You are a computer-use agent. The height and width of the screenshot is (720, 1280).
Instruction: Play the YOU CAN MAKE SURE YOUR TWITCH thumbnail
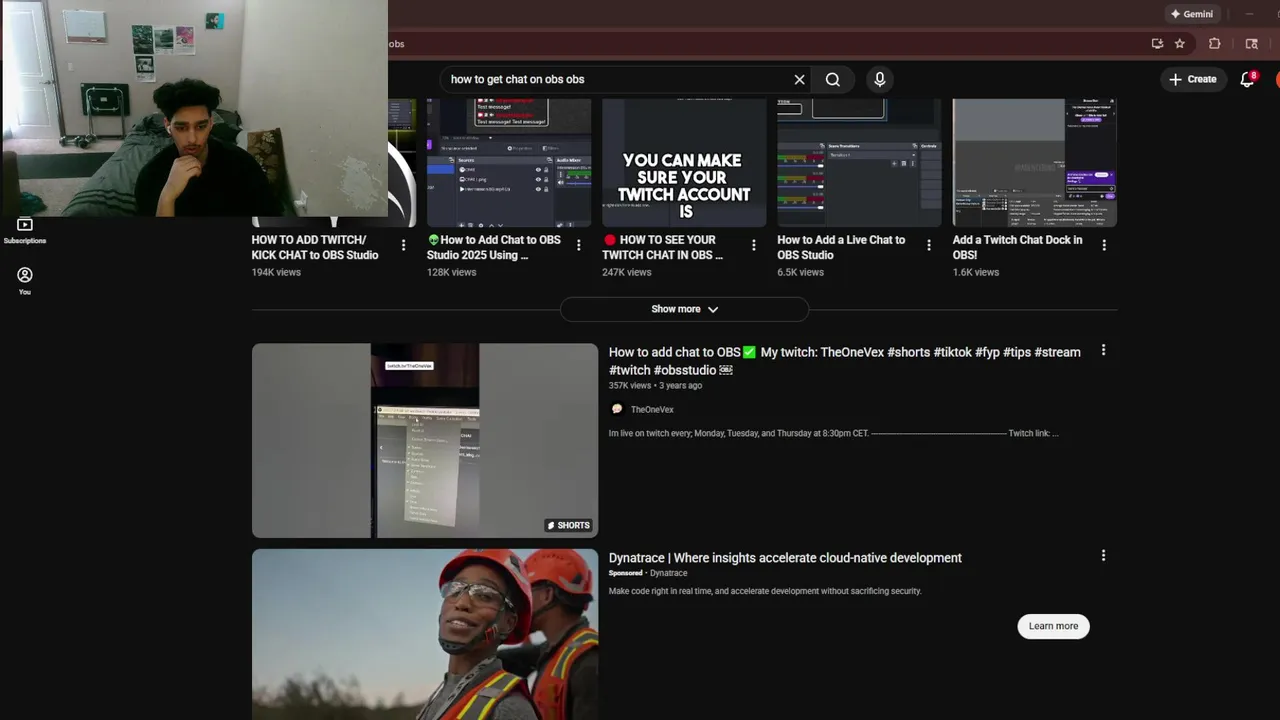pos(684,163)
